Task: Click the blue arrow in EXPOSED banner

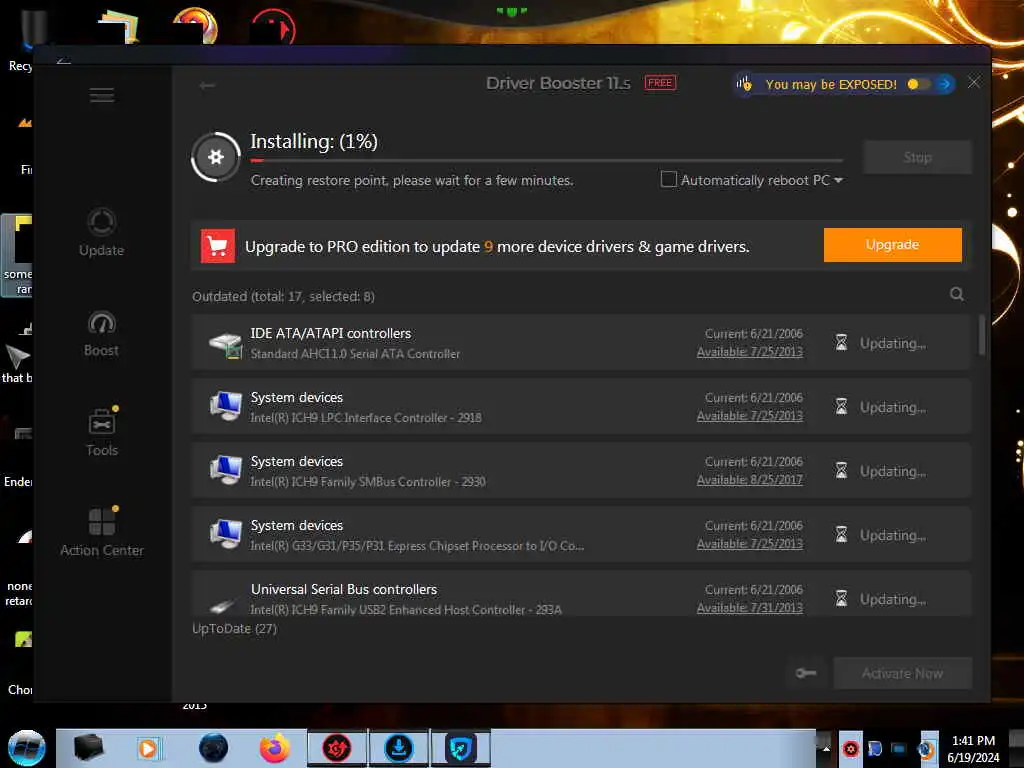Action: [944, 84]
